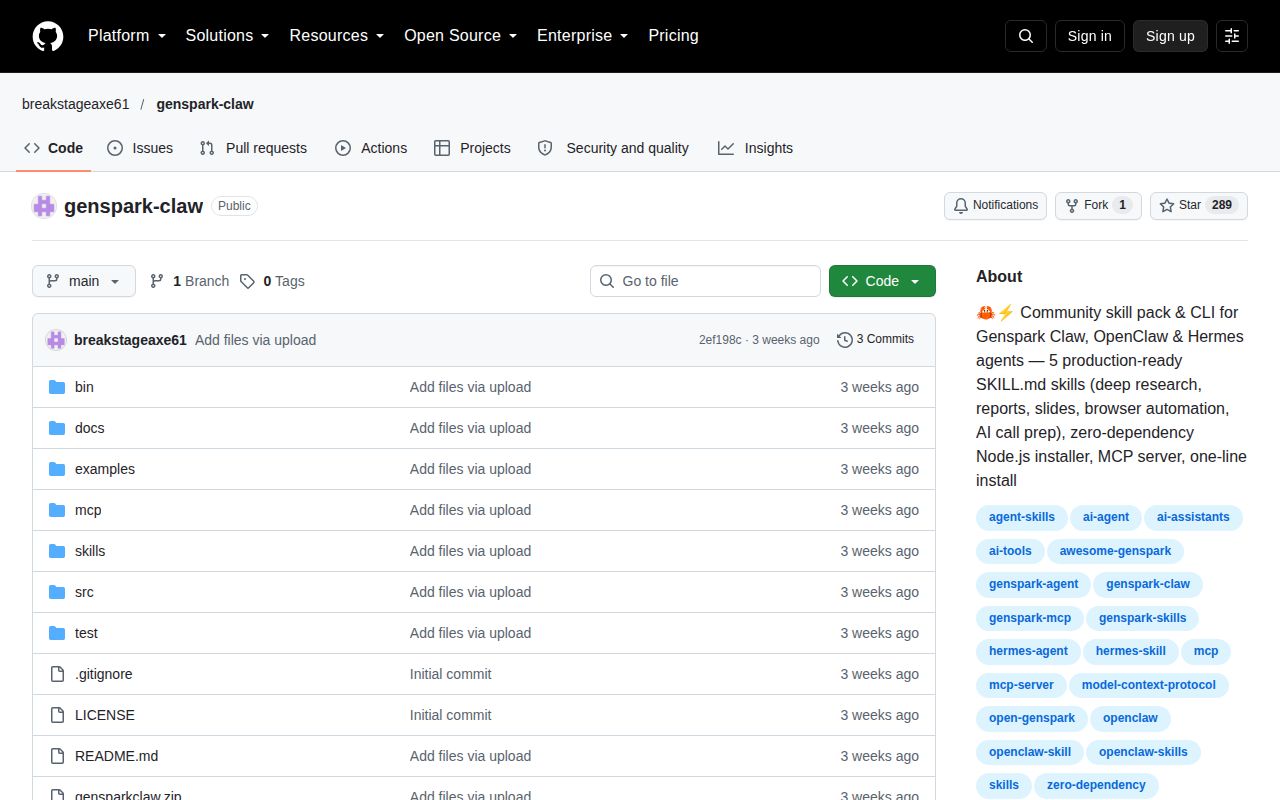Open the examples folder name
Viewport: 1280px width, 800px height.
(x=105, y=469)
